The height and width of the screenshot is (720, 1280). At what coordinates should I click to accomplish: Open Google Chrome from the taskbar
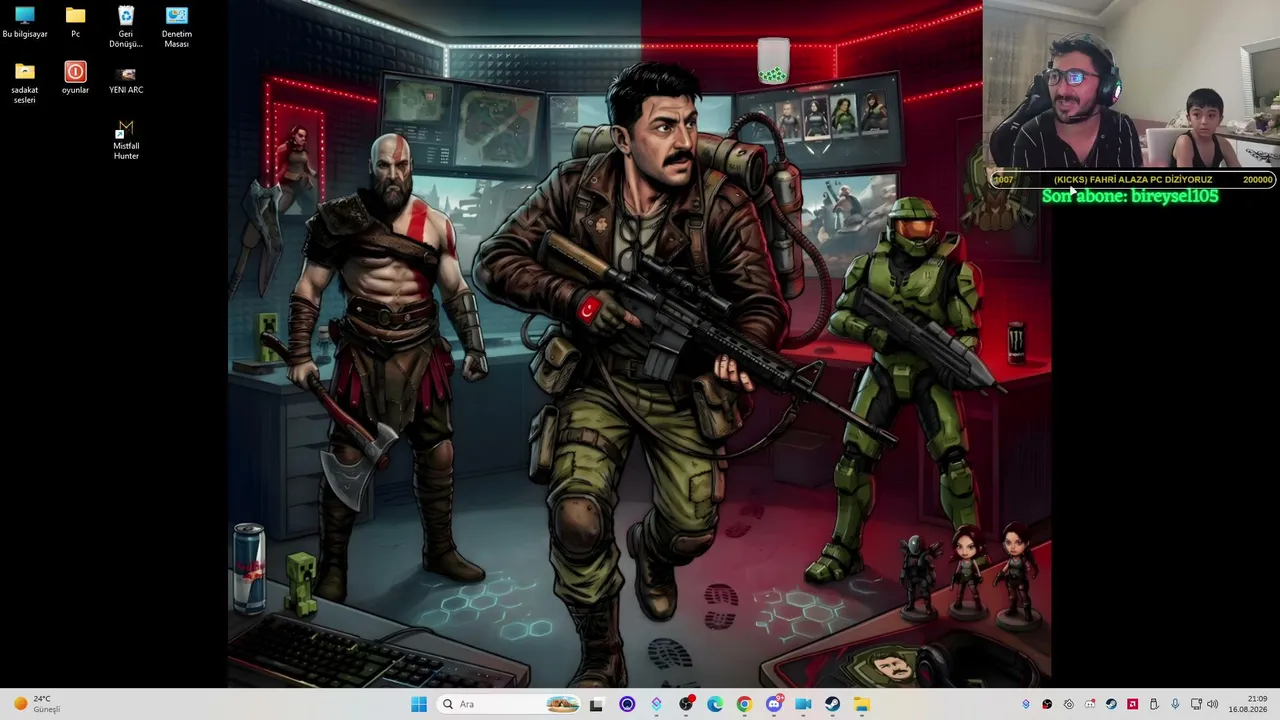tap(744, 704)
